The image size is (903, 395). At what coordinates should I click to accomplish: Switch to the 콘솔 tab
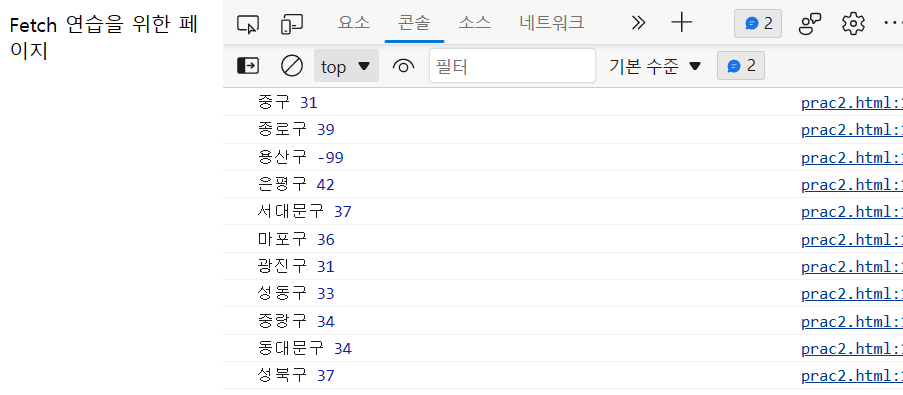[x=414, y=23]
